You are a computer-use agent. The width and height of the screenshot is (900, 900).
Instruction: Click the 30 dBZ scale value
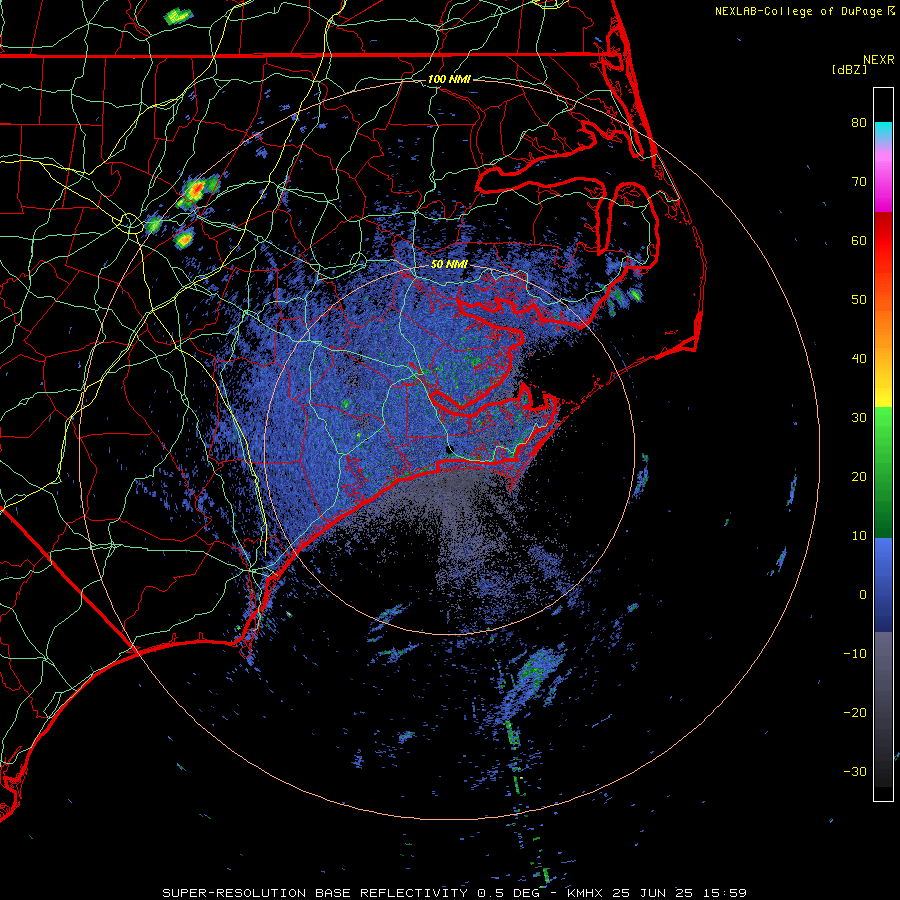click(859, 417)
